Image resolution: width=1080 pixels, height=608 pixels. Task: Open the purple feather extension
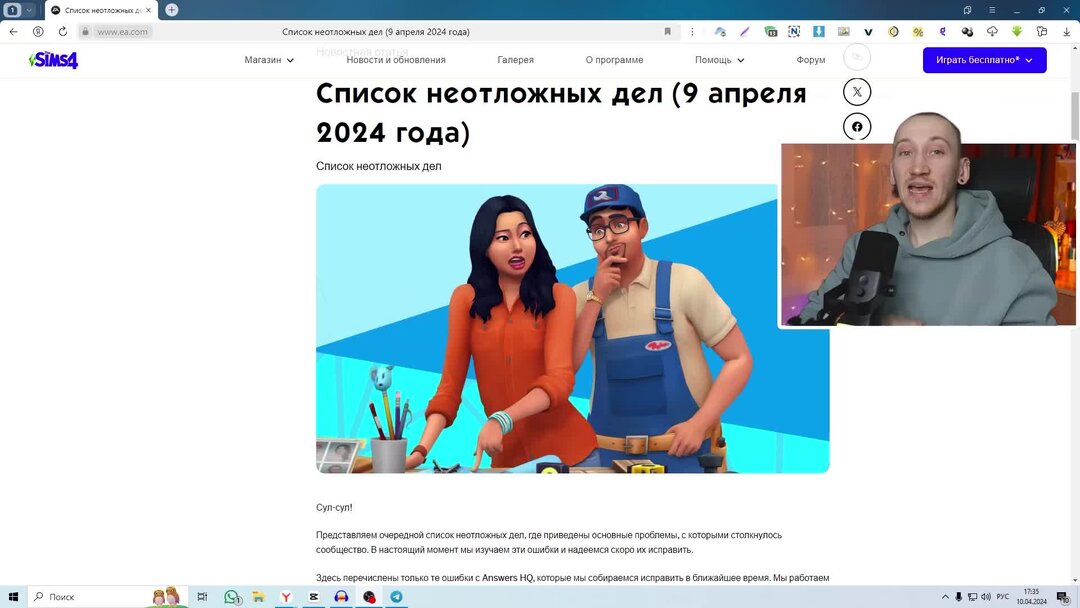(745, 32)
